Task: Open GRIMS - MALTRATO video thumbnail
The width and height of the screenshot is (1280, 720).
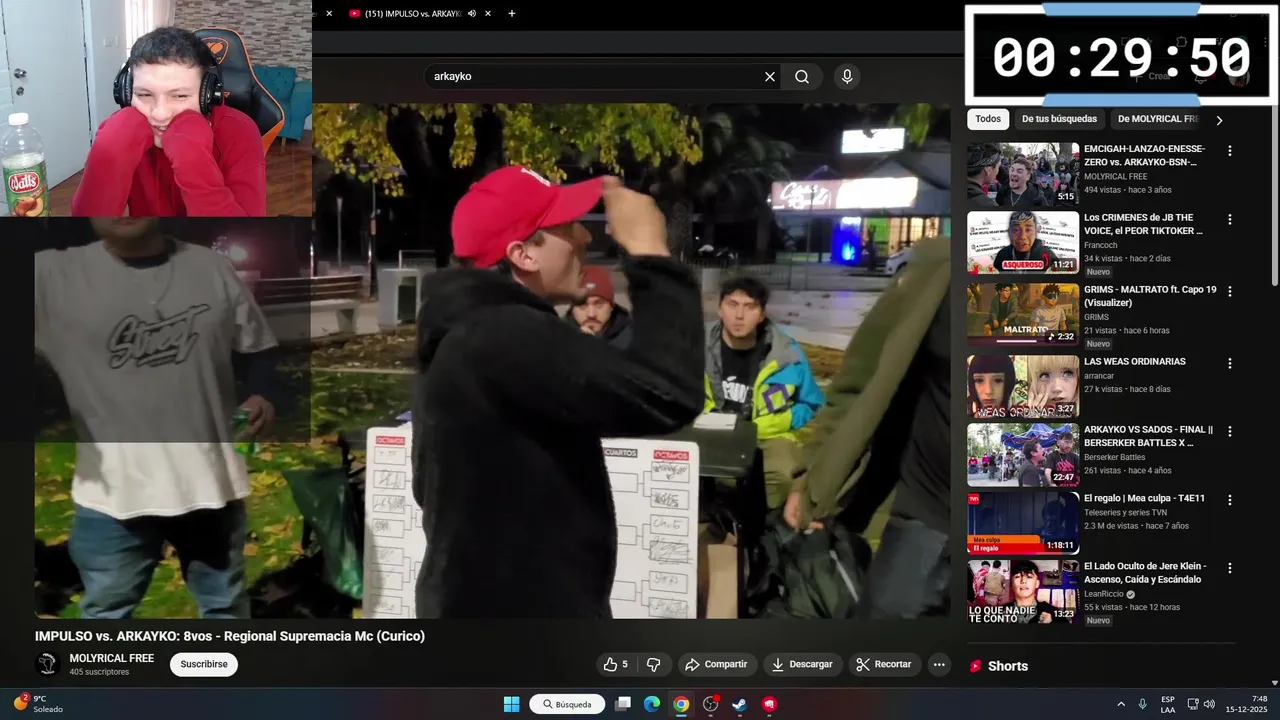Action: (1023, 315)
